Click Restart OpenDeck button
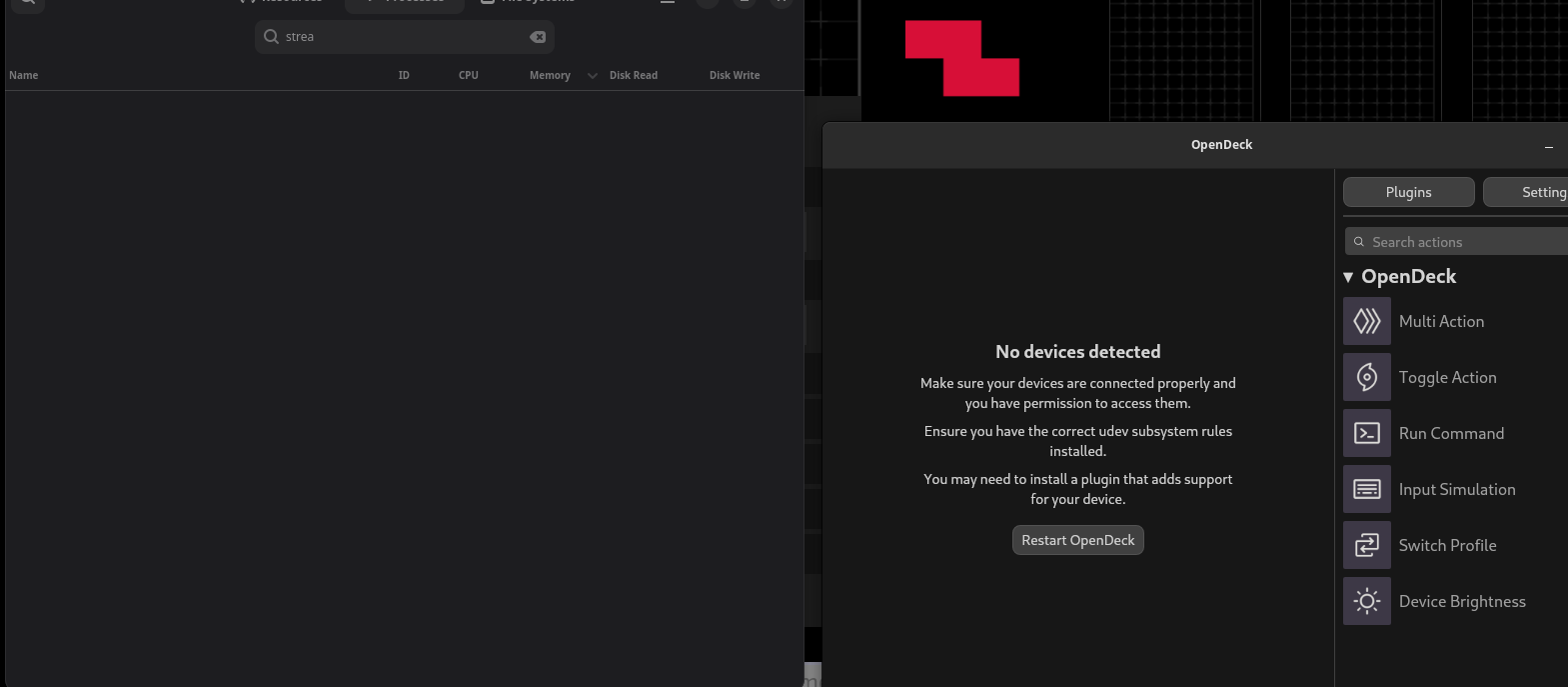 pyautogui.click(x=1077, y=540)
